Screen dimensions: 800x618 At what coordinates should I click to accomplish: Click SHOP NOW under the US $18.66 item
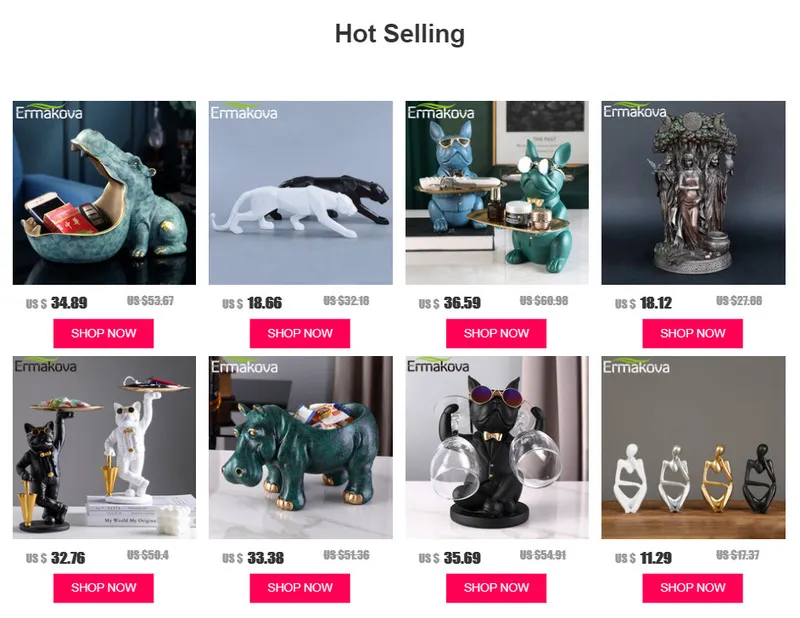(x=300, y=333)
